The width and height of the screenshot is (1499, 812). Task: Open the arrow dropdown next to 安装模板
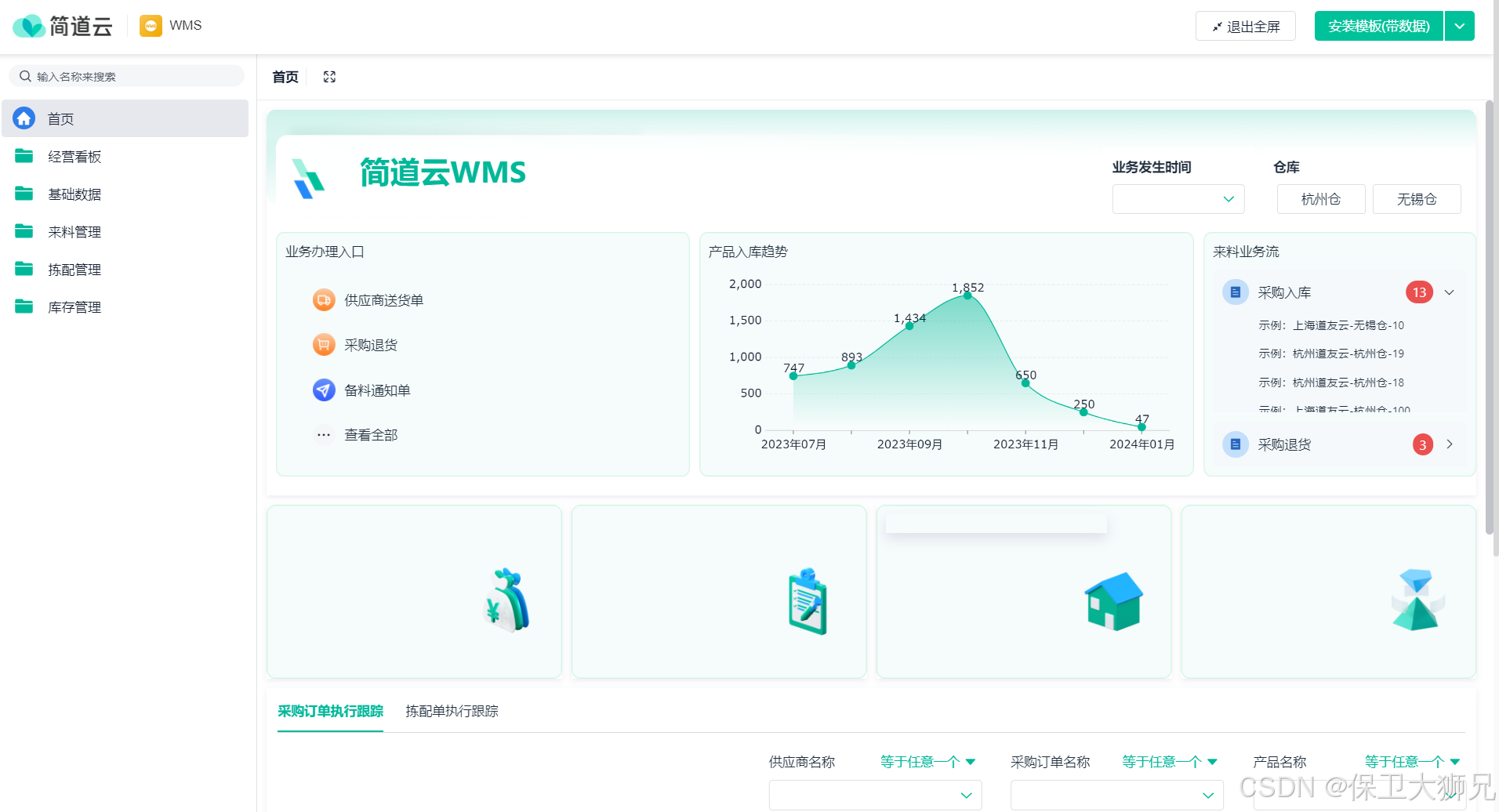tap(1460, 26)
